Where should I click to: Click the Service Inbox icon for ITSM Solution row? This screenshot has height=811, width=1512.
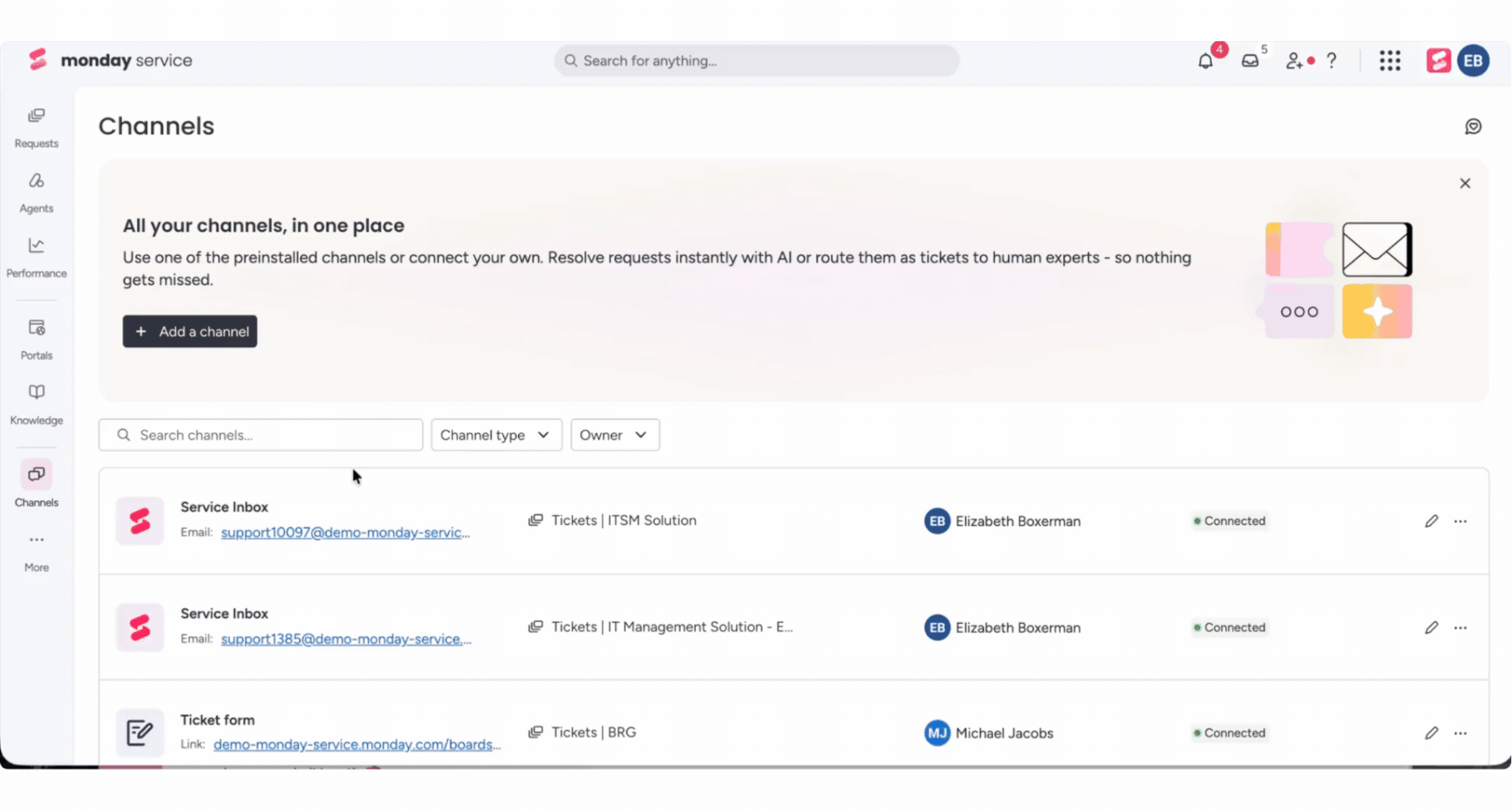[140, 521]
